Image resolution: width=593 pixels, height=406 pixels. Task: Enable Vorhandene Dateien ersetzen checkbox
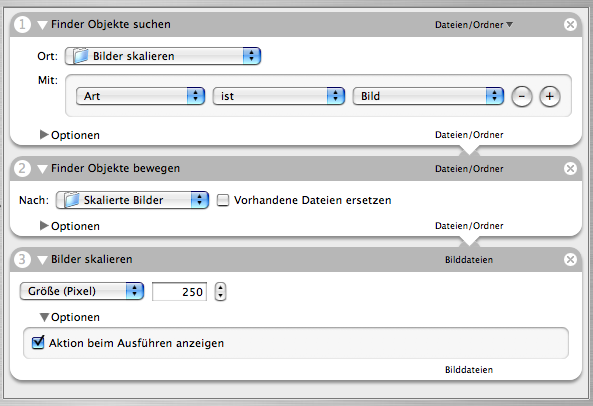click(223, 200)
